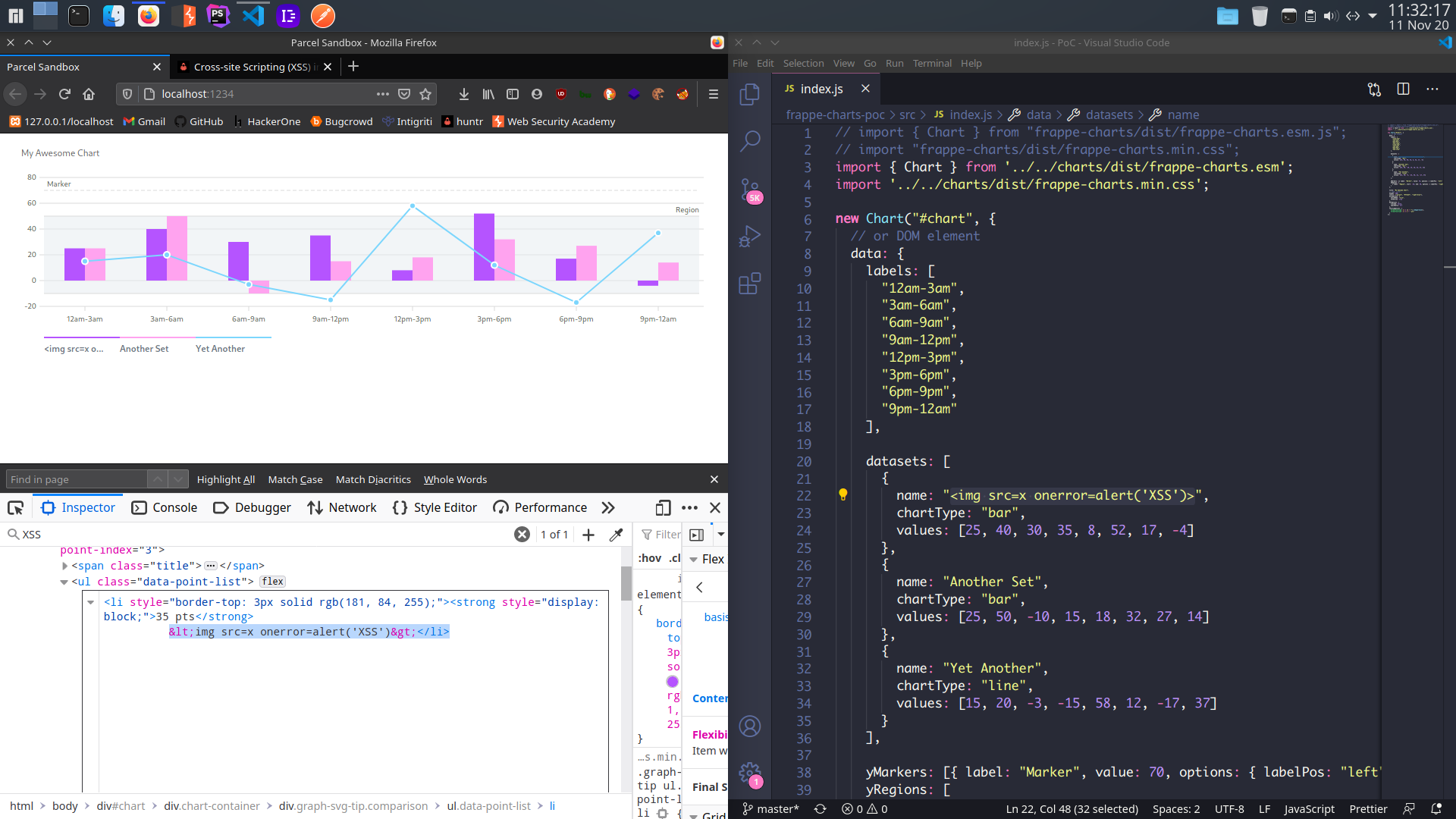Activate the devtools element picker
Image resolution: width=1456 pixels, height=819 pixels.
click(x=15, y=507)
